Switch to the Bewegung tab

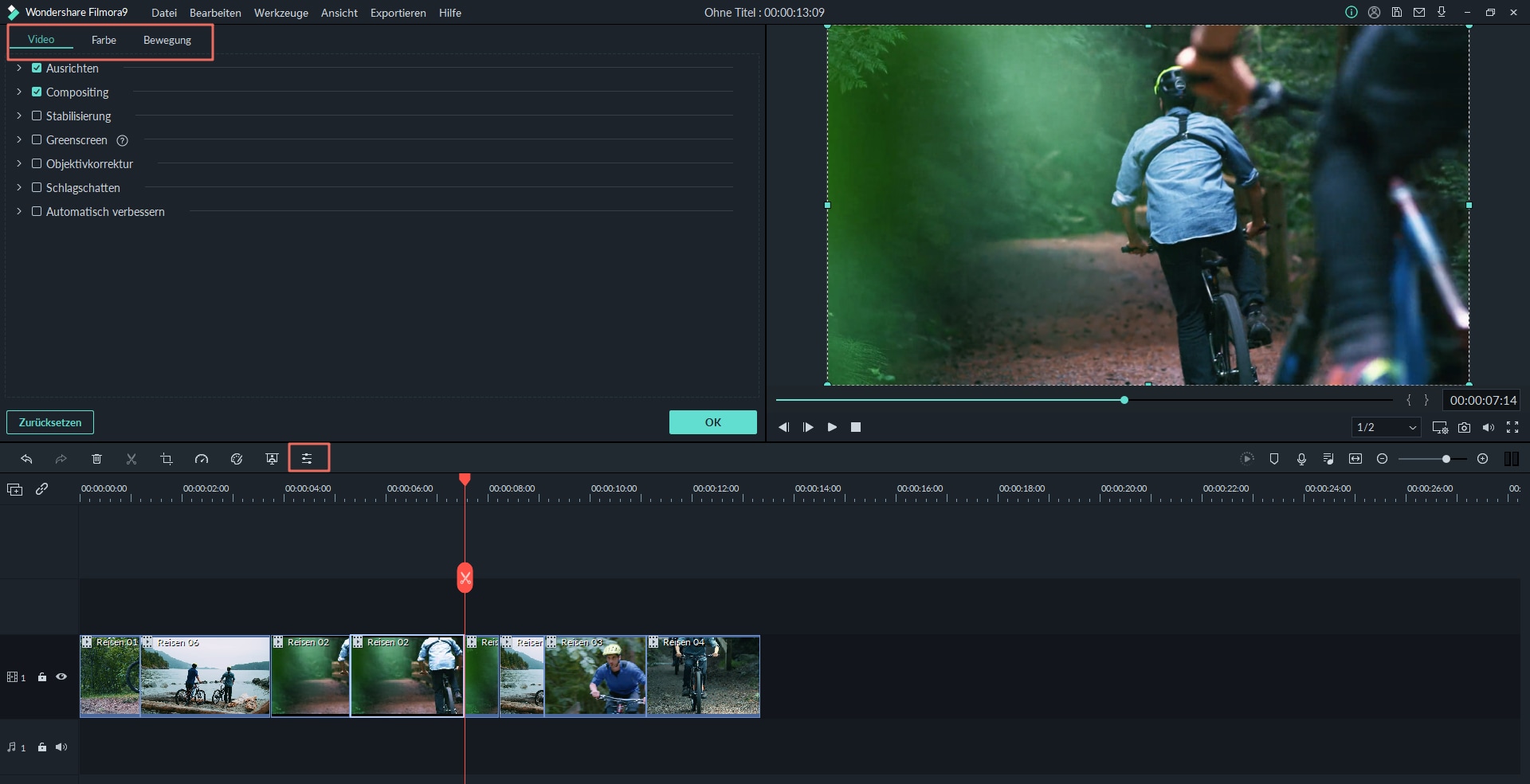[167, 41]
